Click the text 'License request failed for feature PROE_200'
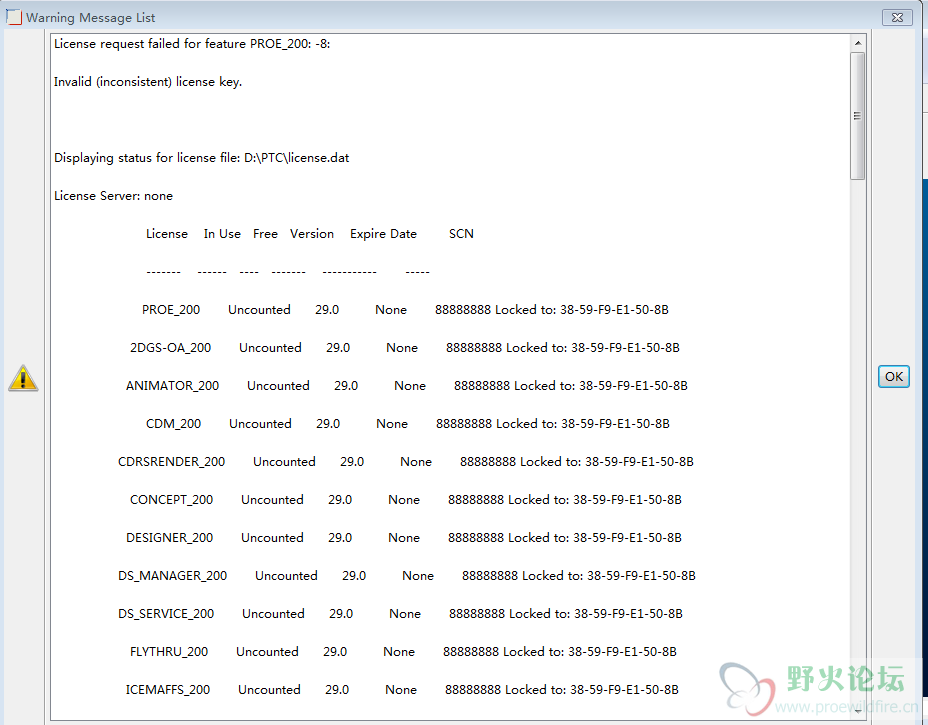This screenshot has height=725, width=928. click(182, 44)
